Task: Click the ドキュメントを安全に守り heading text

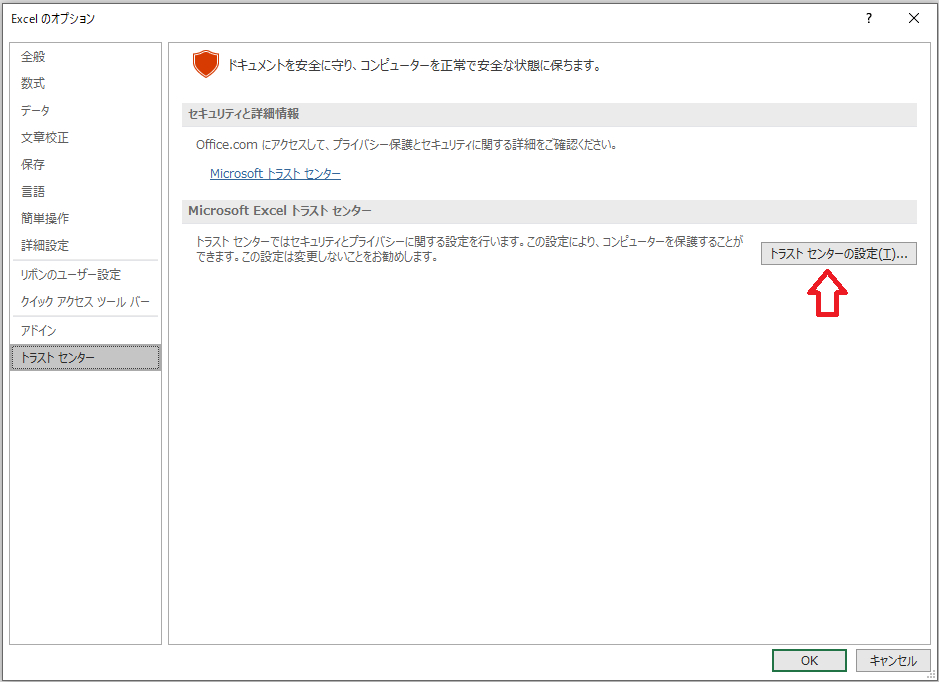Action: pos(414,65)
